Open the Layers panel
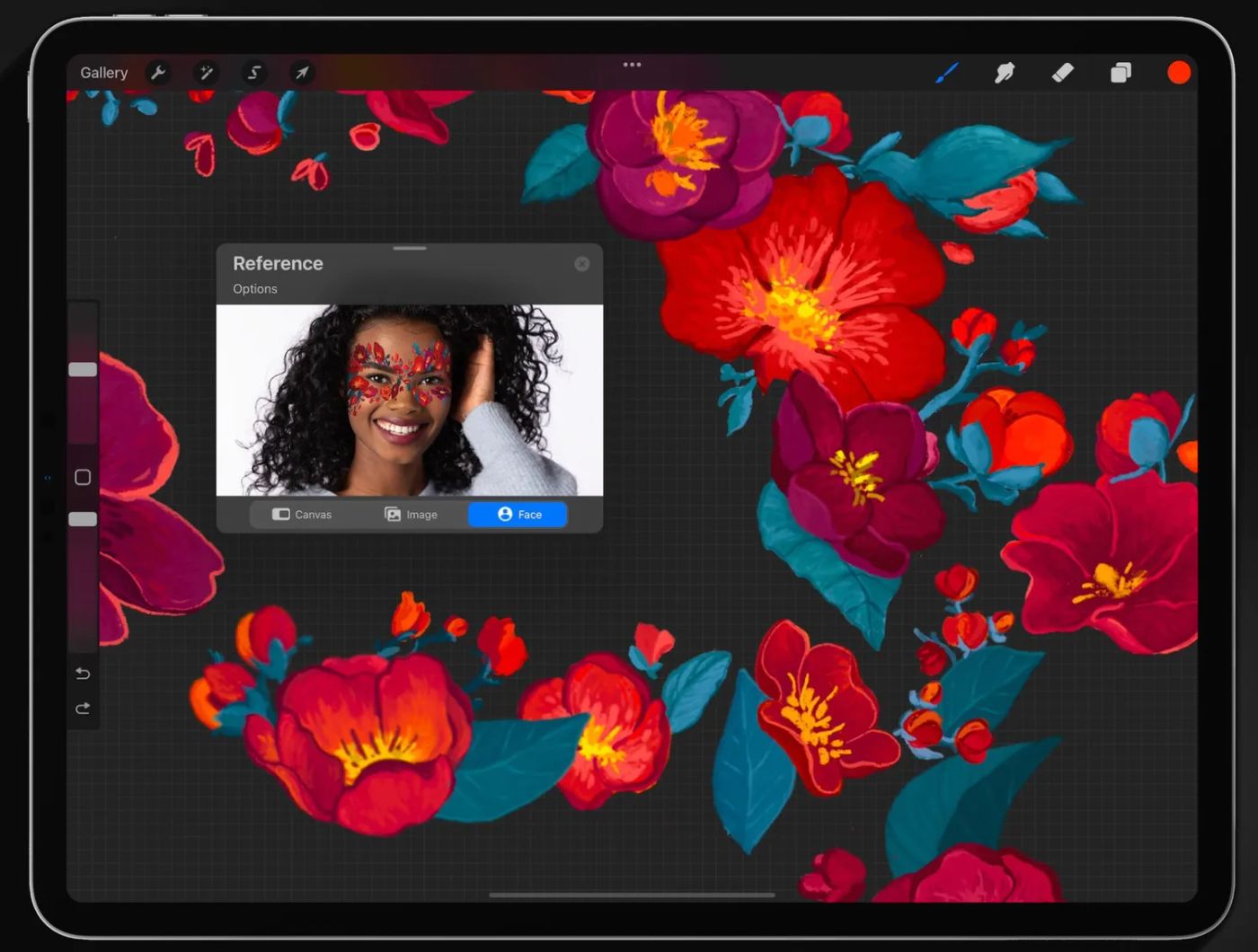This screenshot has height=952, width=1258. [1121, 73]
